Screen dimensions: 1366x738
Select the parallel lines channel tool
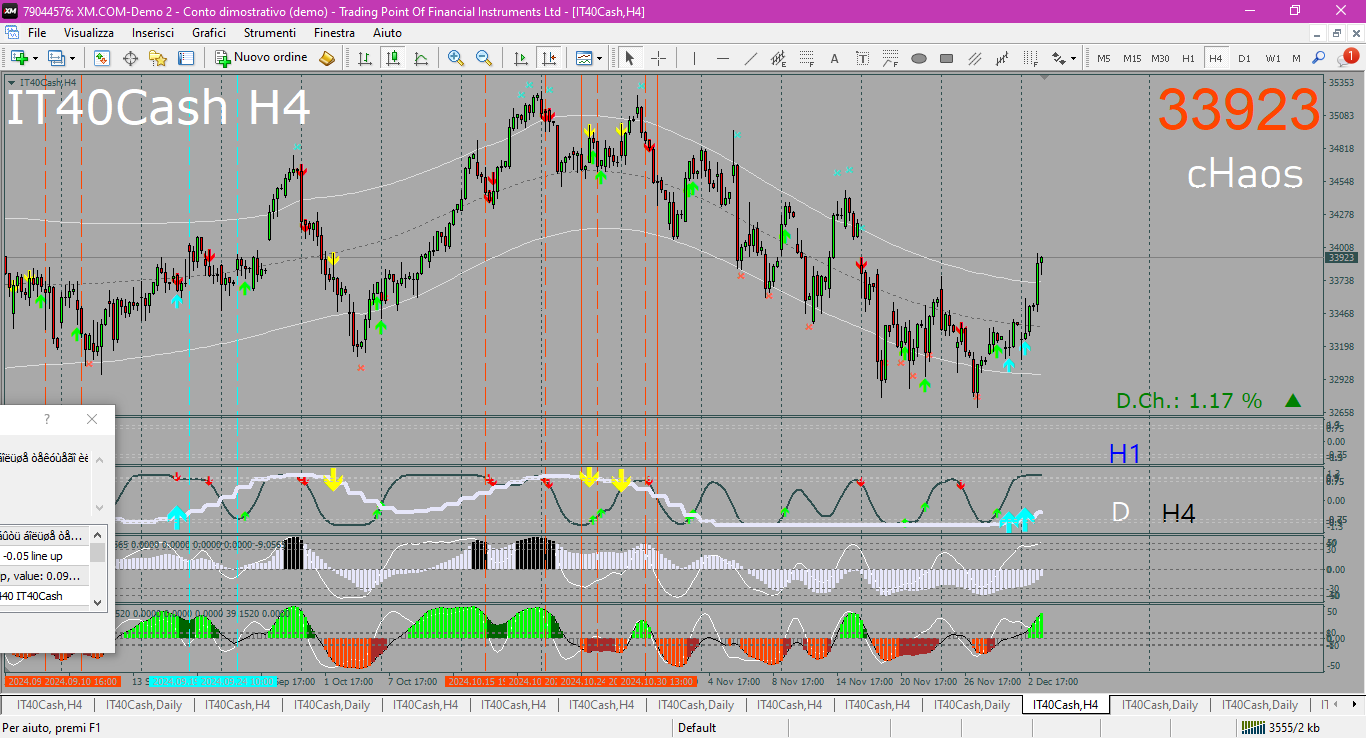coord(975,58)
